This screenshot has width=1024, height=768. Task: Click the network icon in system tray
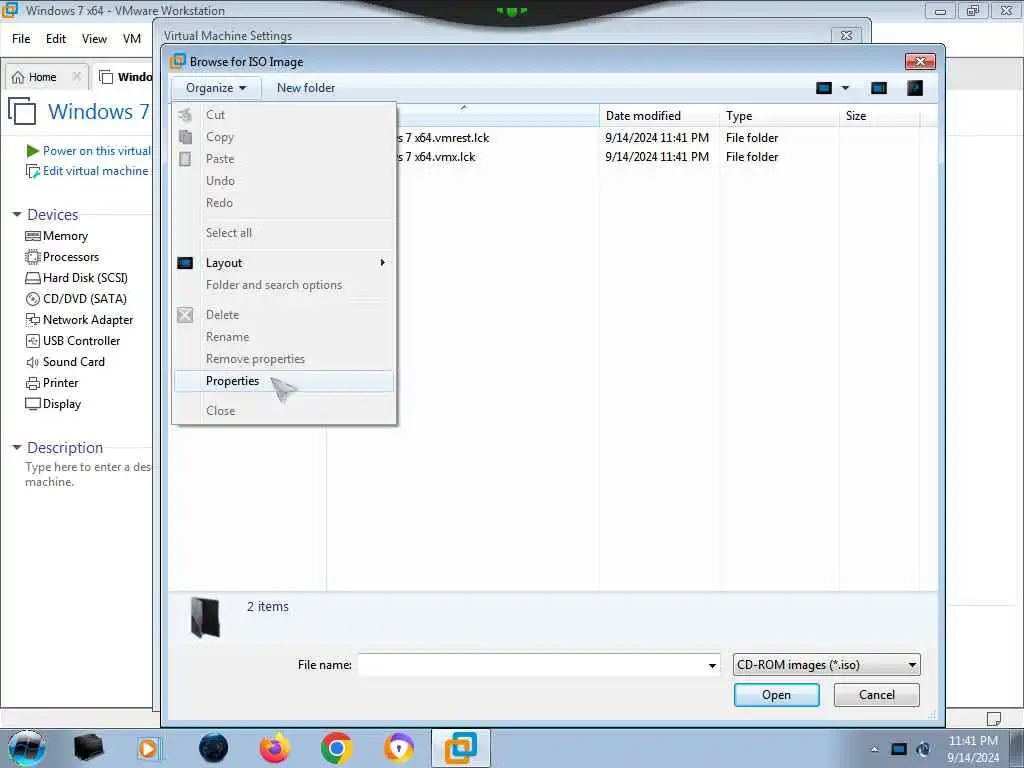(x=899, y=750)
